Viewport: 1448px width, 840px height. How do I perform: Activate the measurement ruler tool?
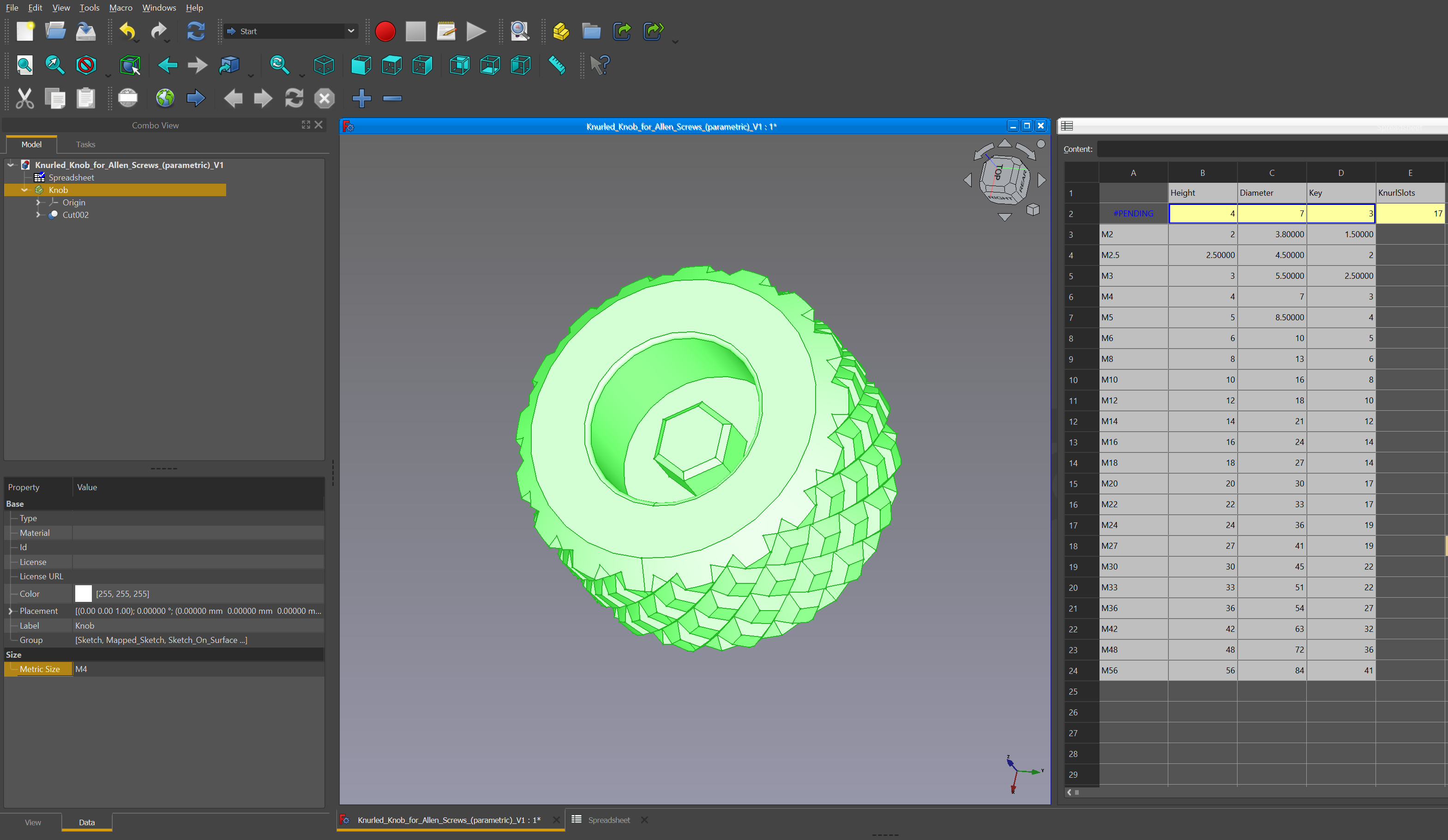coord(557,65)
